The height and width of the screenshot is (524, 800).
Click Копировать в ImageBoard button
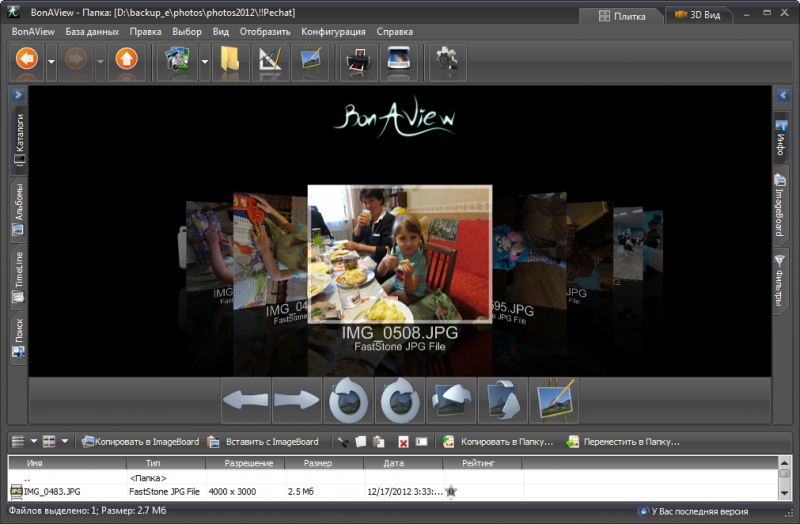pos(138,441)
